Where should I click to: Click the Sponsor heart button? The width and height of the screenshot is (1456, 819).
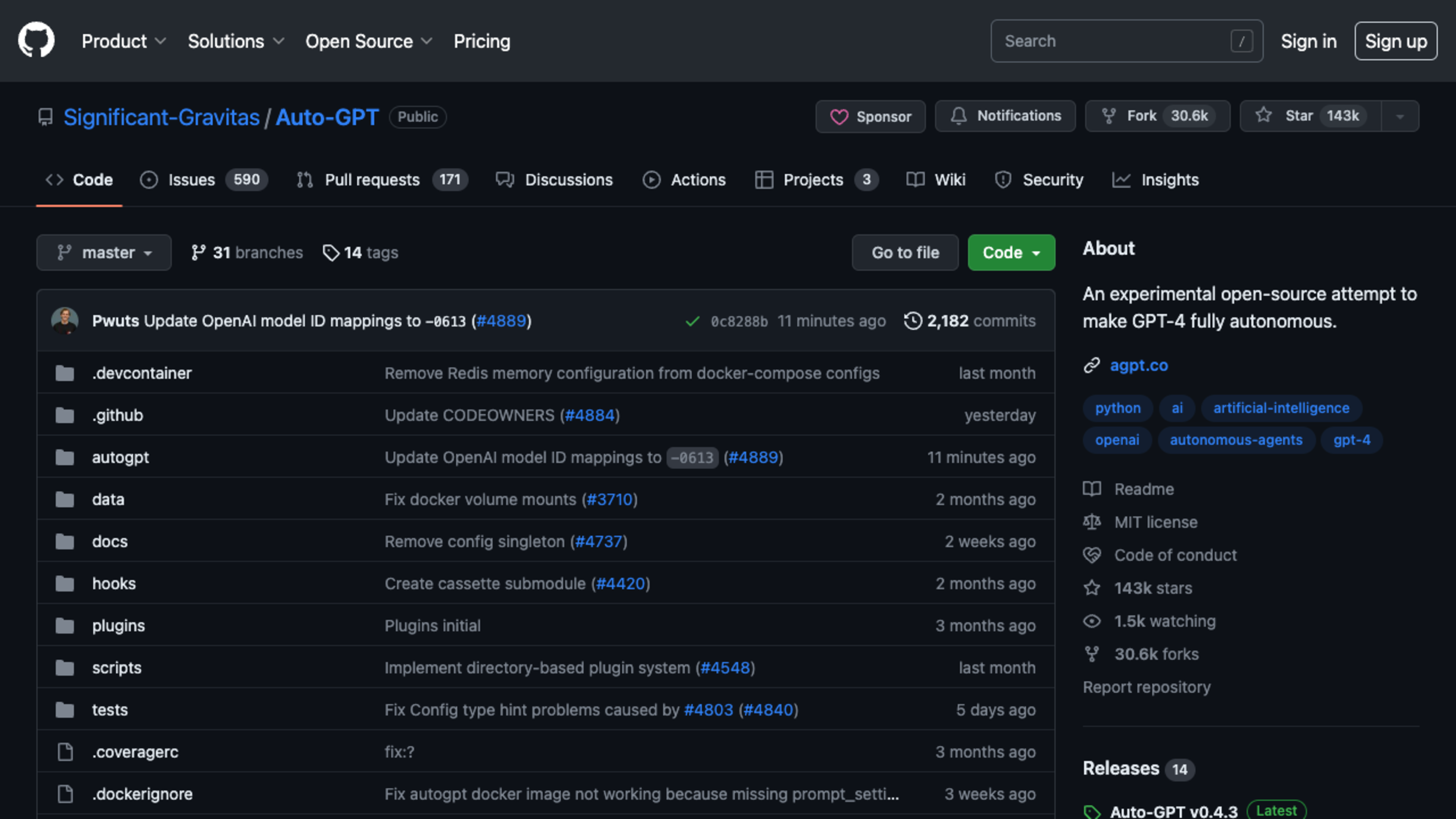871,116
